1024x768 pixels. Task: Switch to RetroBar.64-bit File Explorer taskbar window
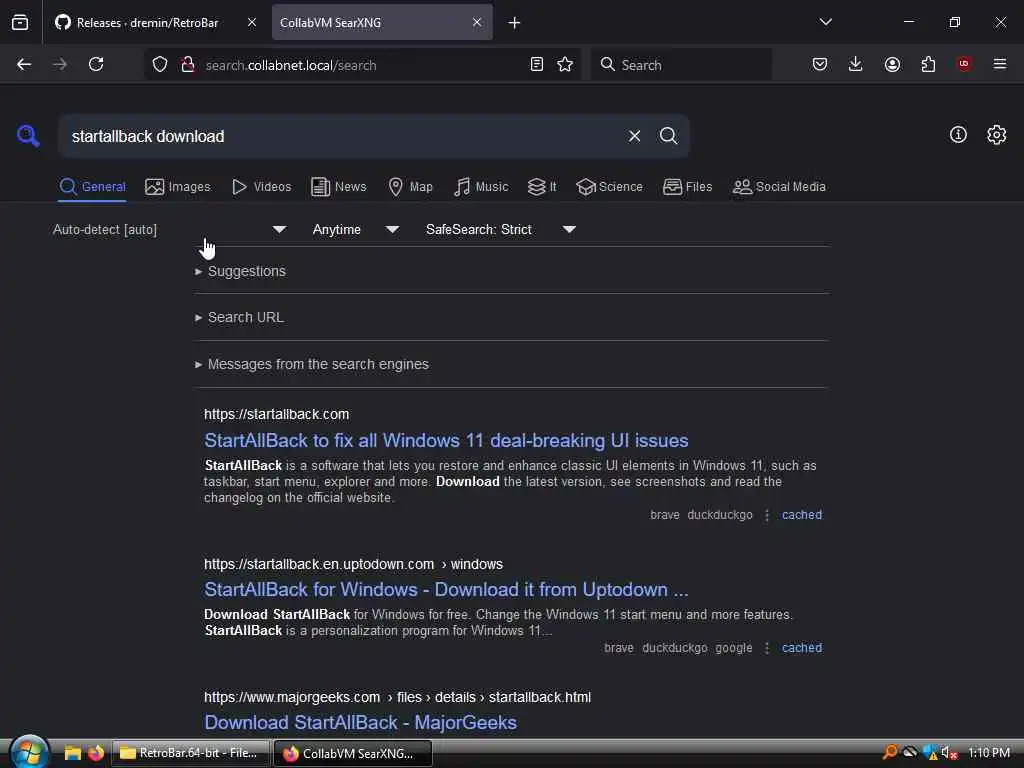(x=191, y=753)
